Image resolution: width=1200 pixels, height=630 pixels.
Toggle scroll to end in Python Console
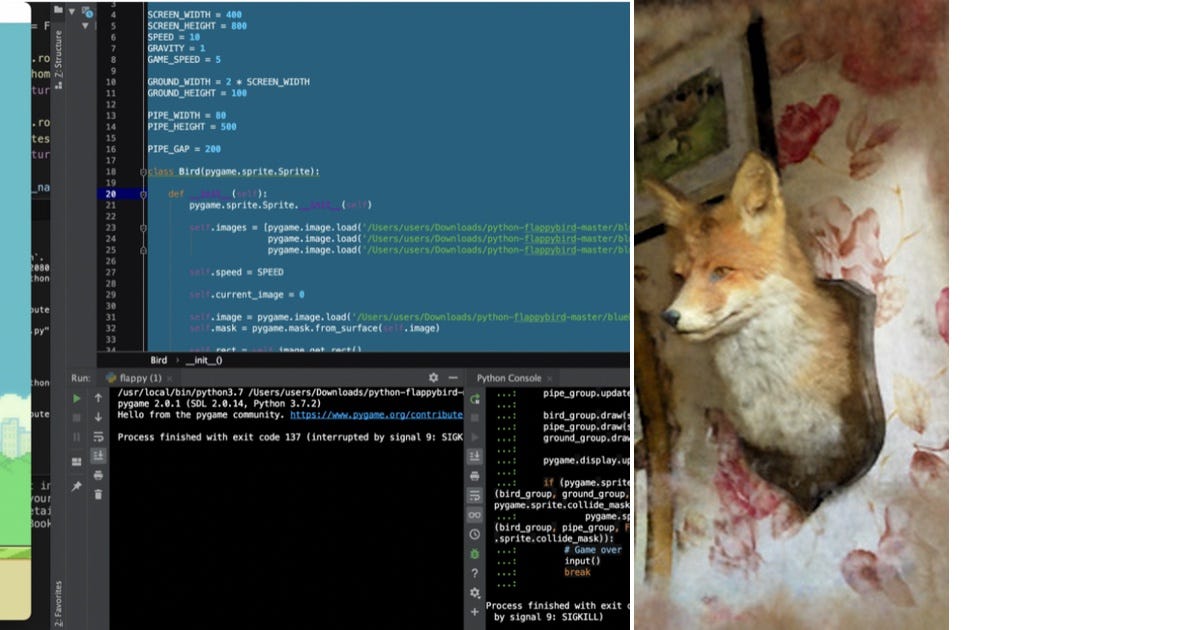pos(475,456)
